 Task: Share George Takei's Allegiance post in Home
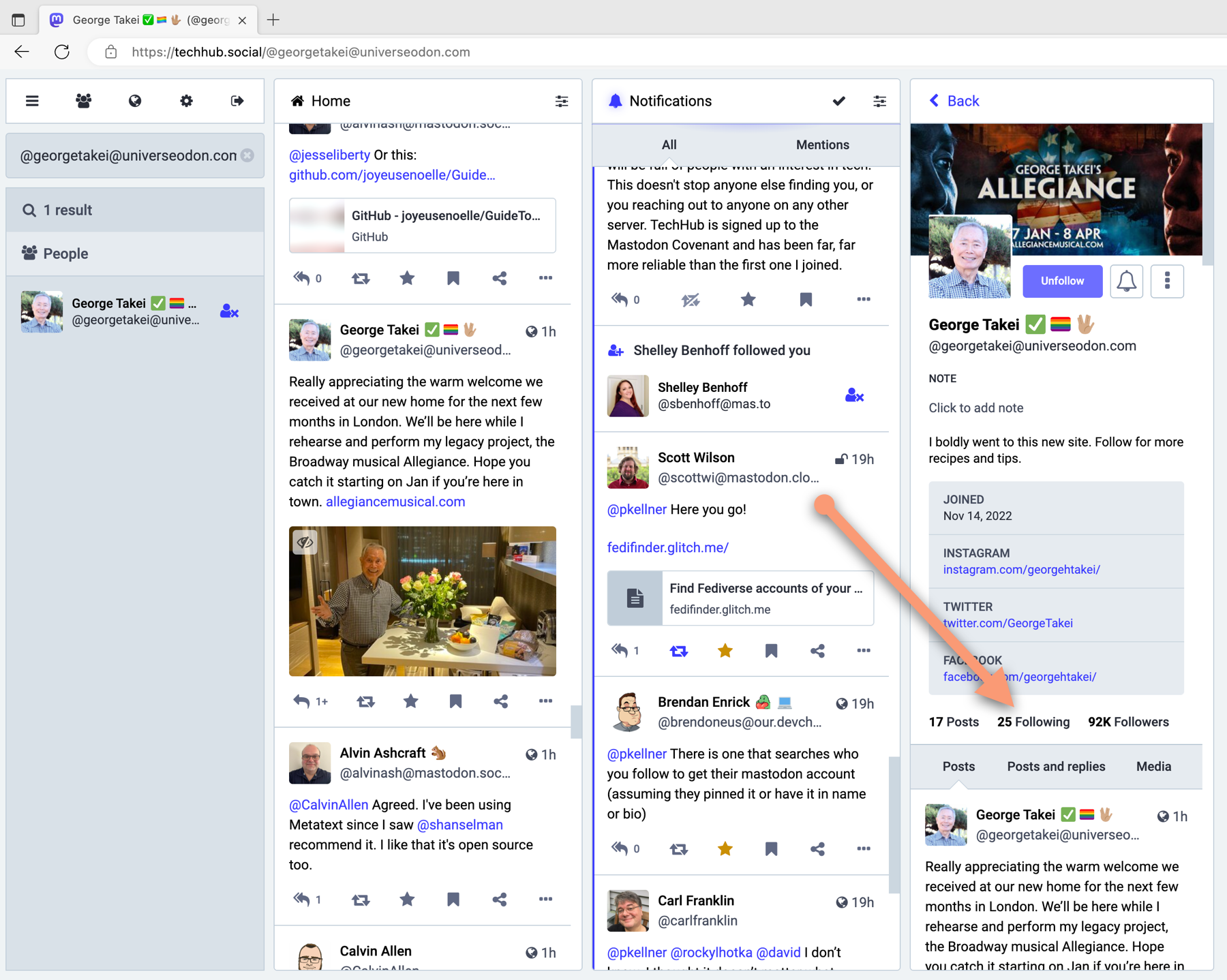point(501,701)
